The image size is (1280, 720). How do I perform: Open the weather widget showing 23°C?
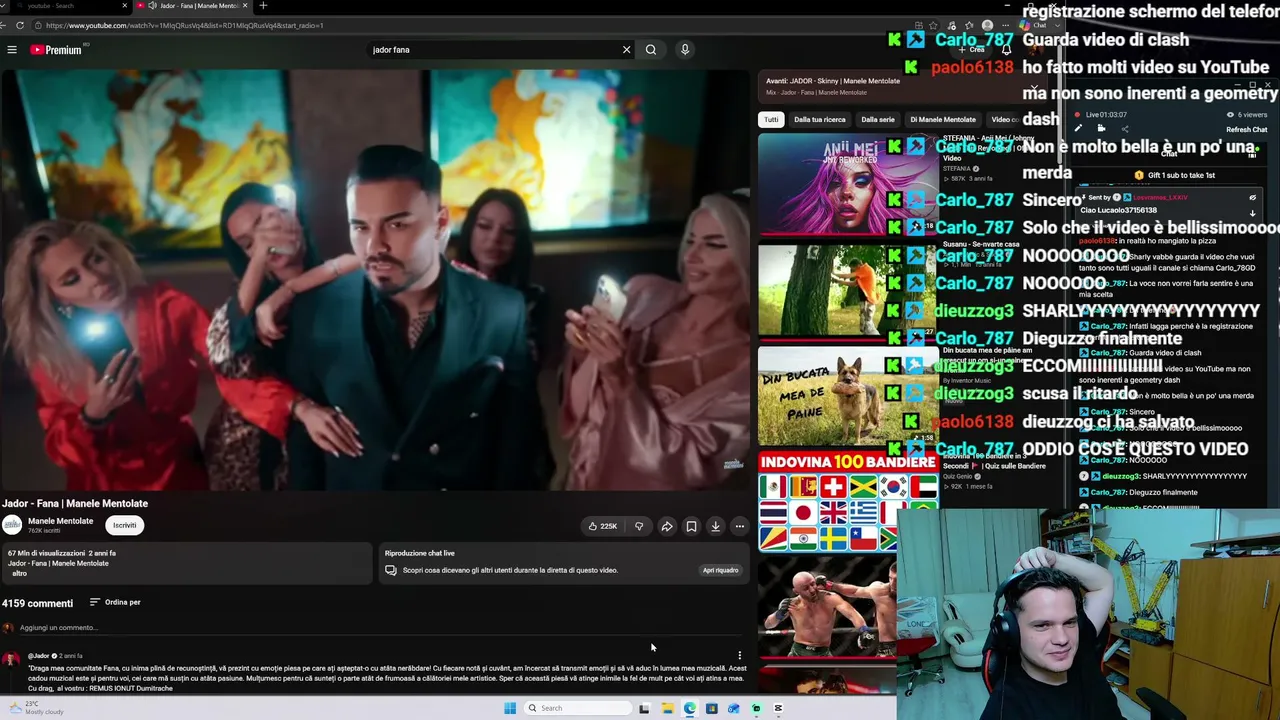[x=35, y=707]
